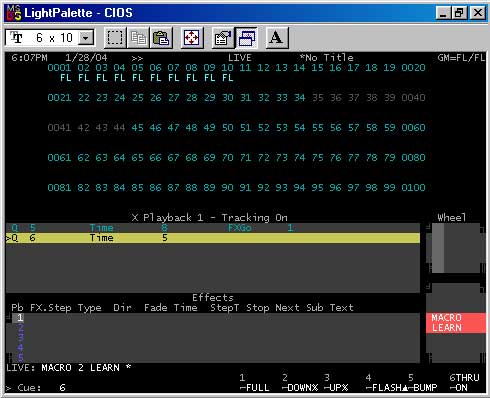Screen dimensions: 490x398
Task: Click softkey 1 FULL
Action: [x=254, y=383]
